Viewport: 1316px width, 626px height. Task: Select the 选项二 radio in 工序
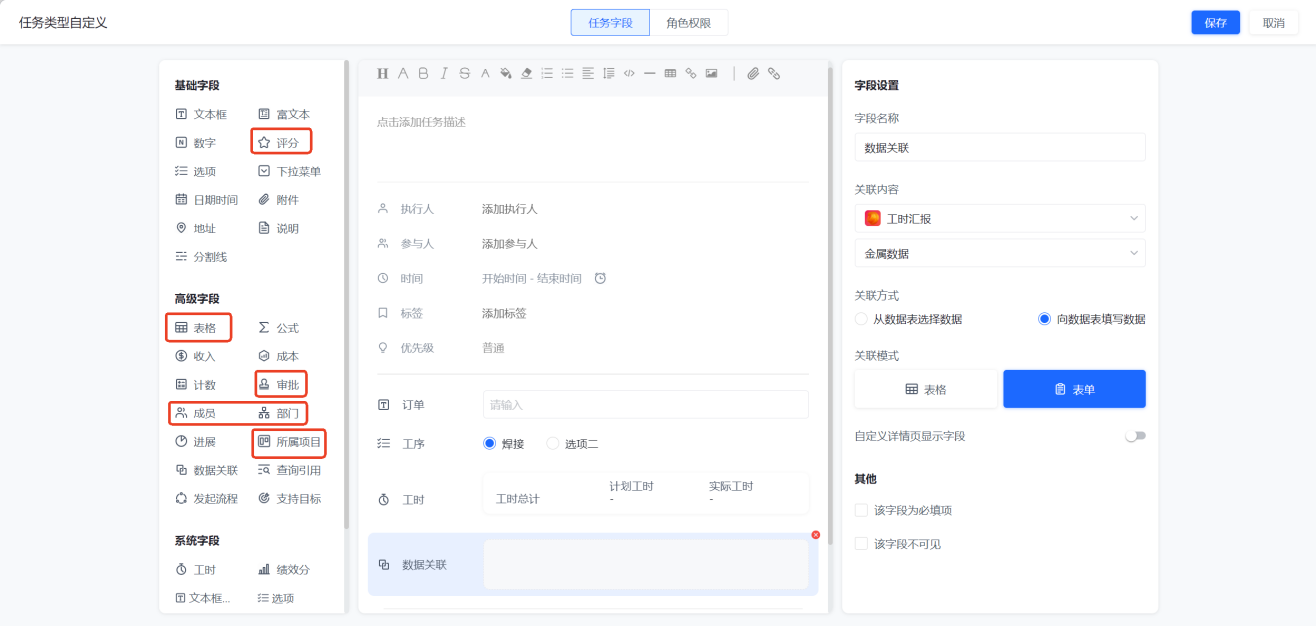(x=553, y=443)
